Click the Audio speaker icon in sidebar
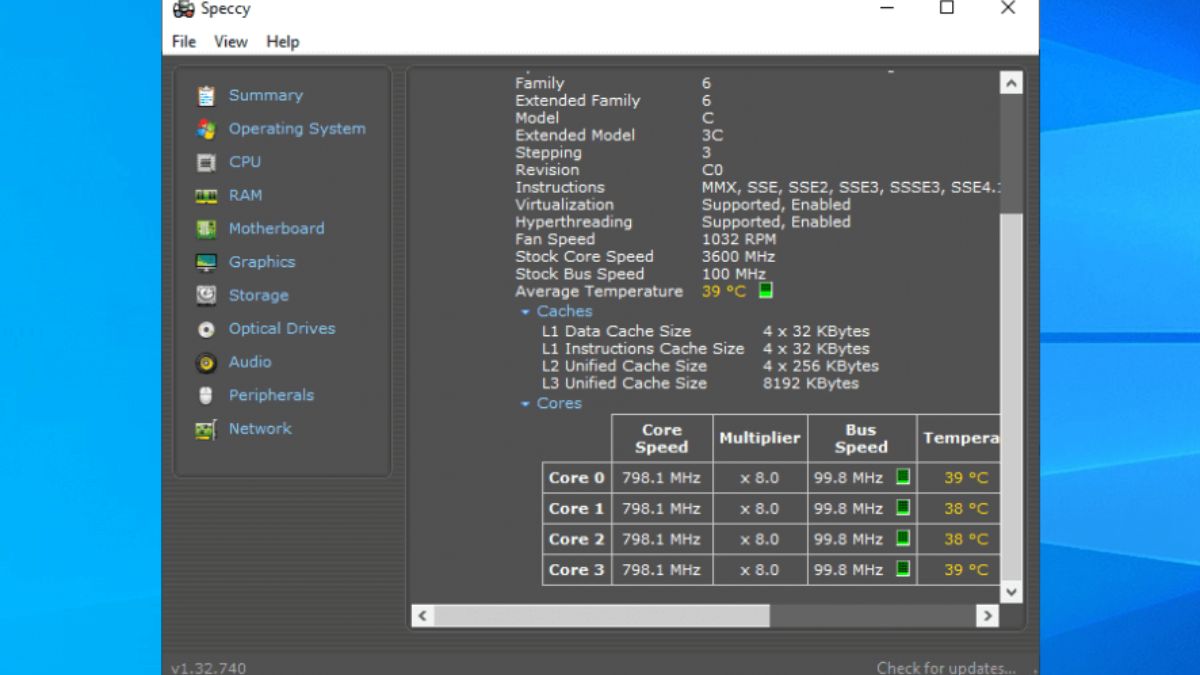Image resolution: width=1200 pixels, height=675 pixels. [206, 362]
